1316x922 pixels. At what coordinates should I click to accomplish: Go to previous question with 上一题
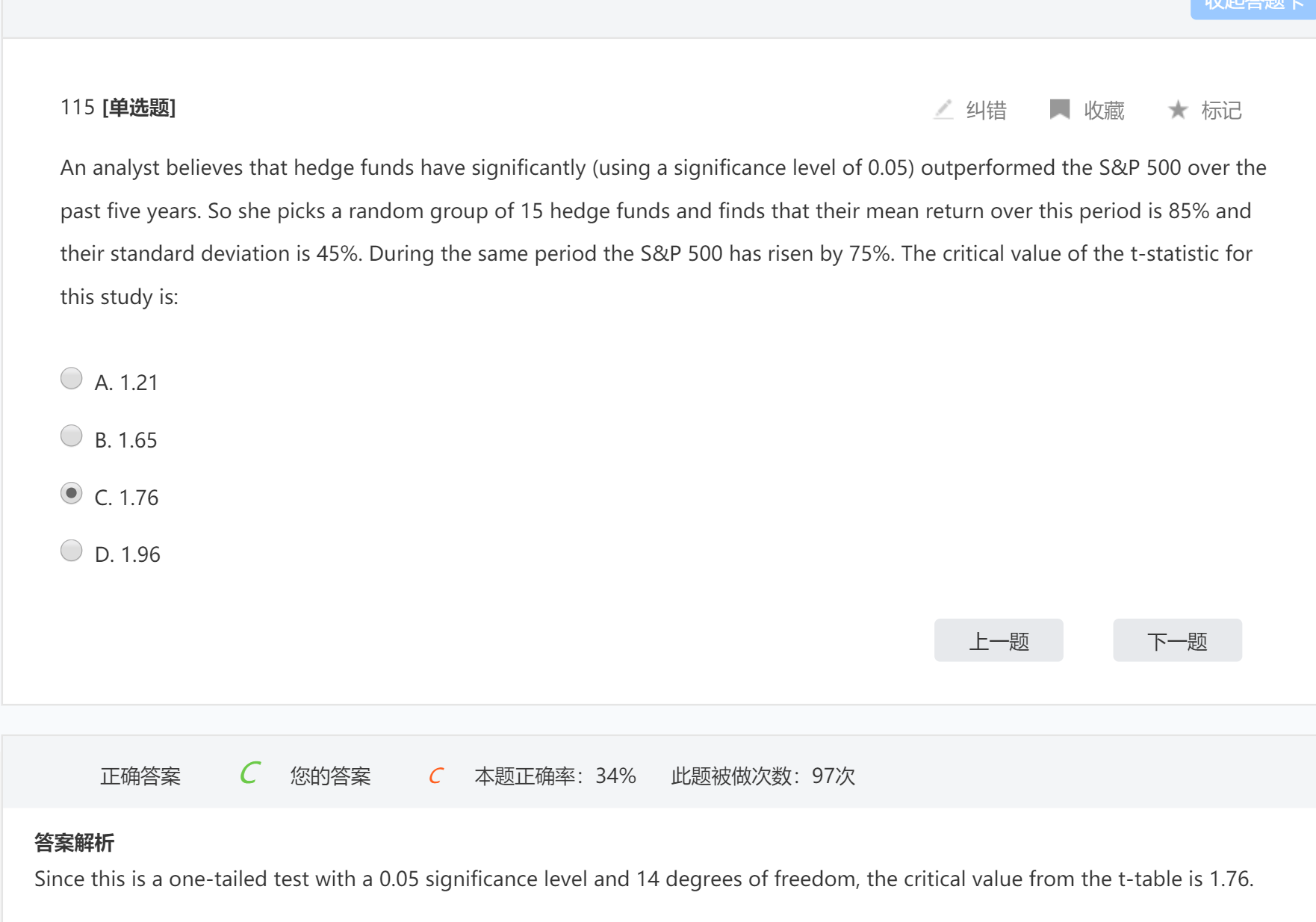999,640
